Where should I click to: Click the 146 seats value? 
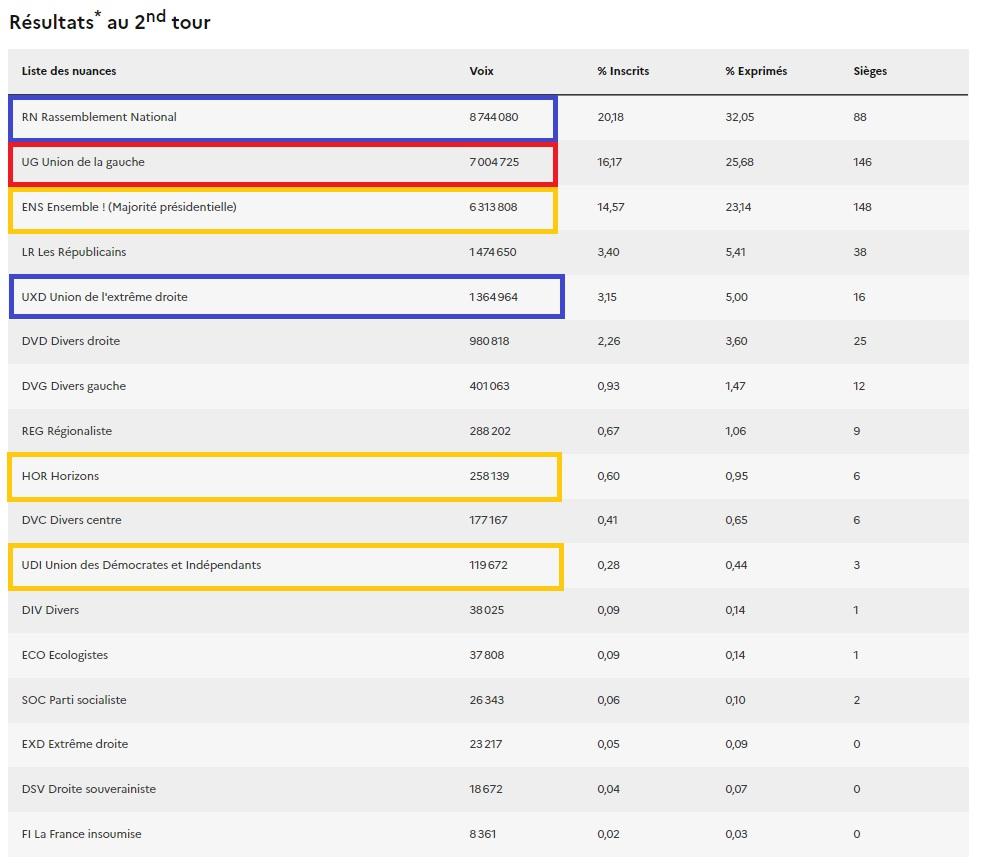862,162
